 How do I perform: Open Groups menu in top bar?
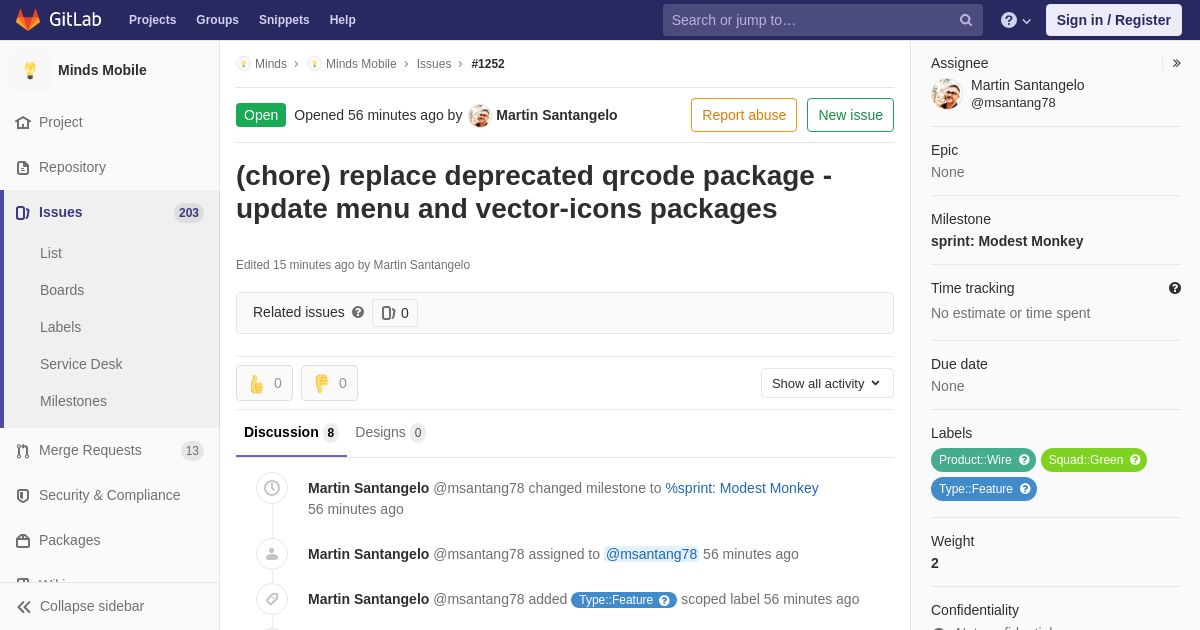click(217, 20)
